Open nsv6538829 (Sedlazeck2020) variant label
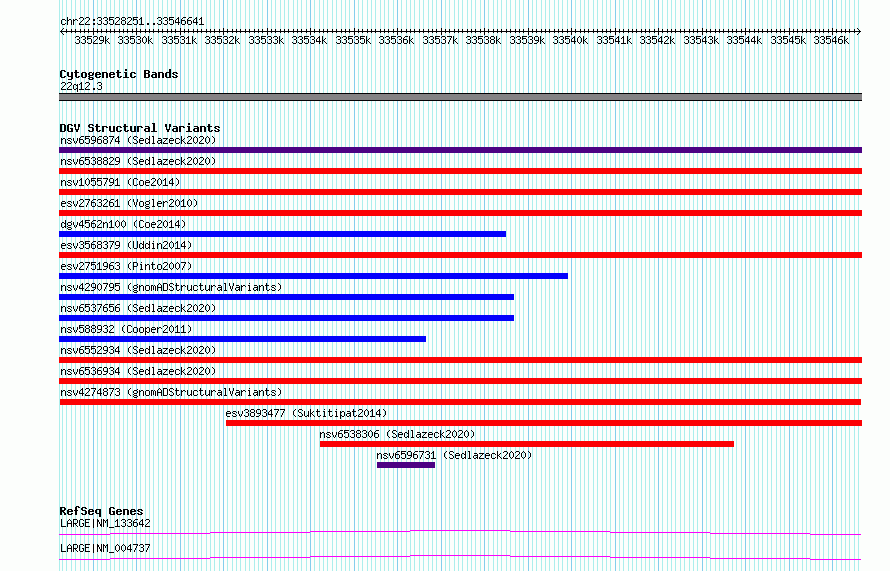890x571 pixels. click(138, 161)
